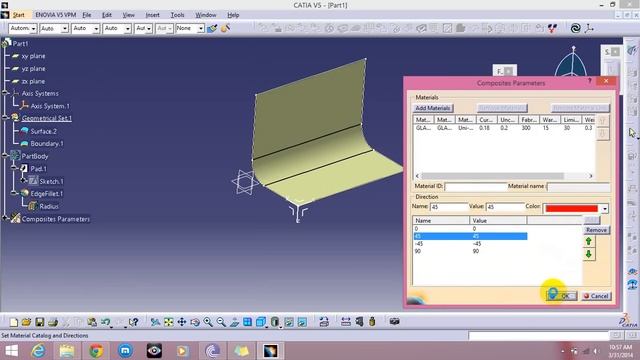Click the Material ID input field

[x=475, y=187]
